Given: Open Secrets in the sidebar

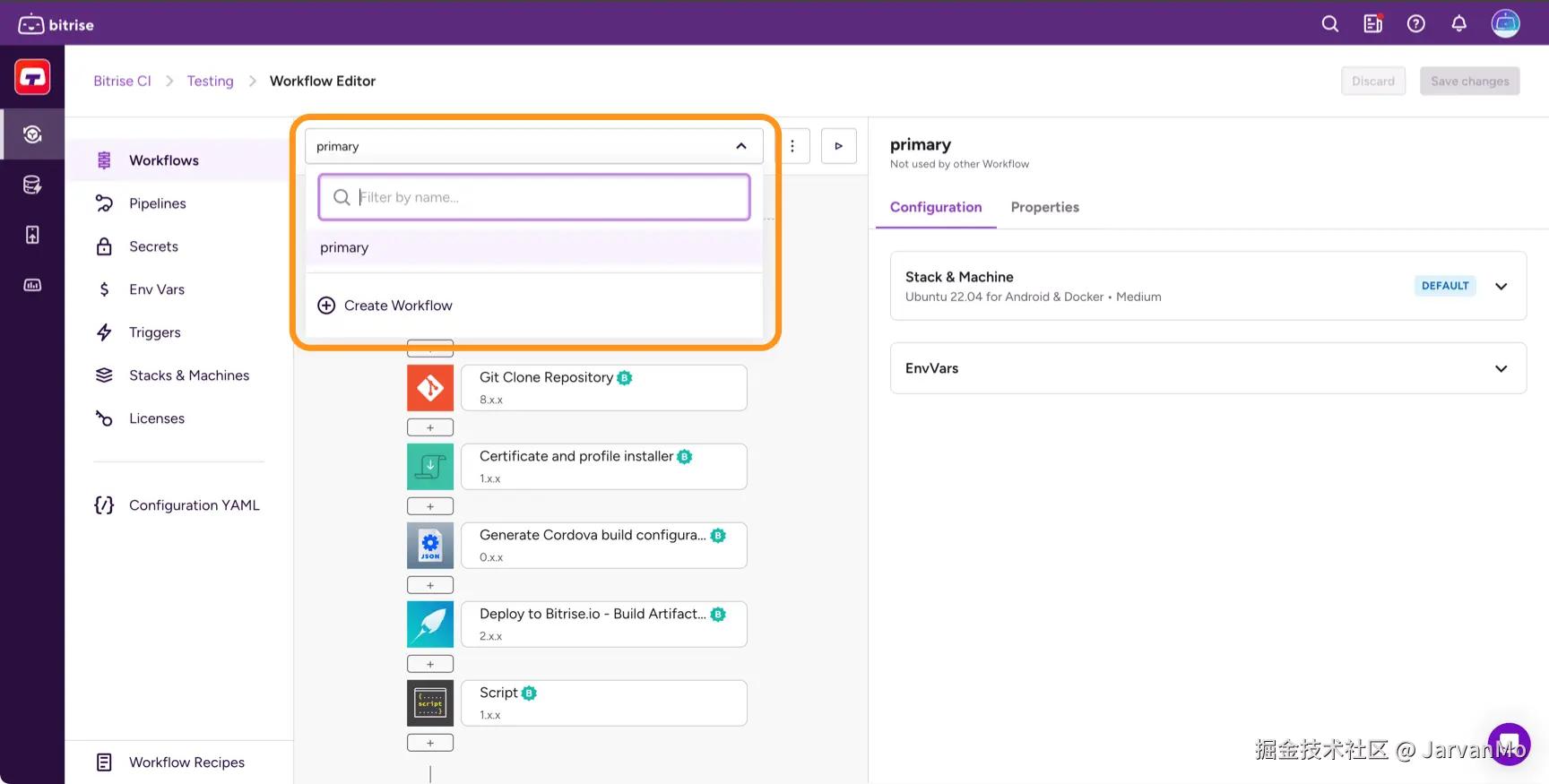Looking at the screenshot, I should pos(153,246).
